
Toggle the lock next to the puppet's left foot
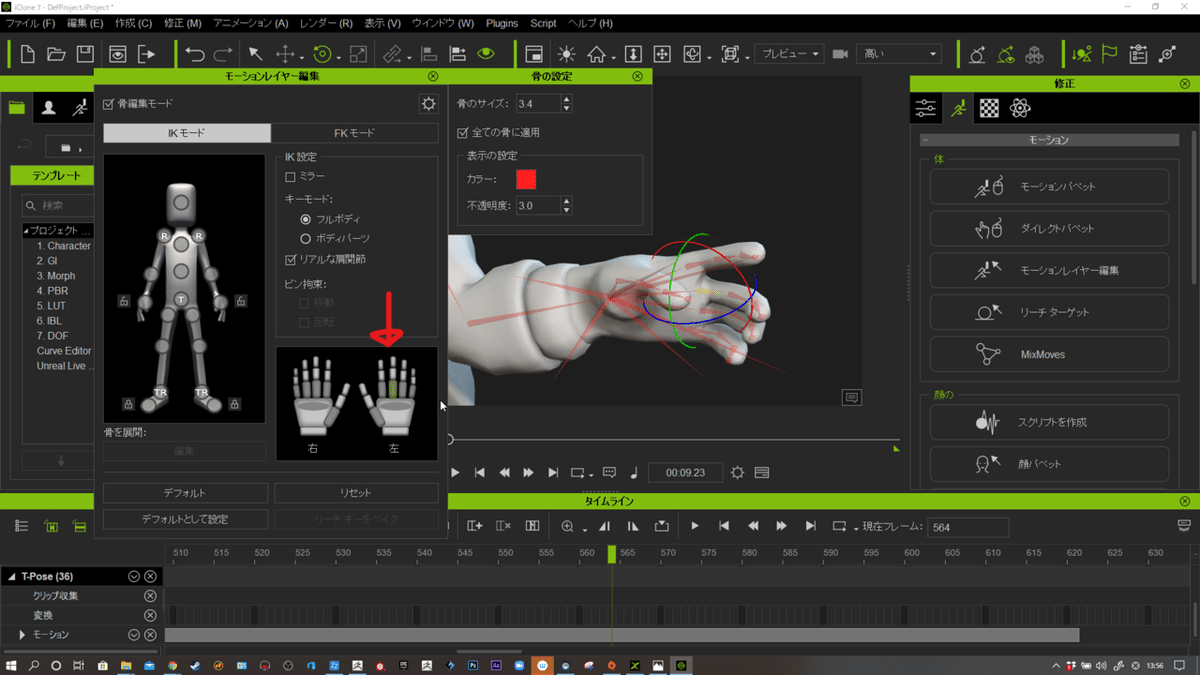pyautogui.click(x=234, y=404)
